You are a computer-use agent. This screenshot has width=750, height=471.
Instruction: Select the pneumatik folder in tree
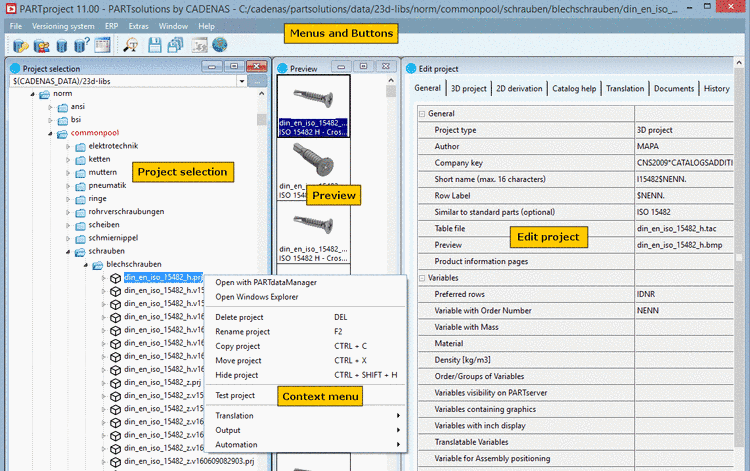coord(107,186)
